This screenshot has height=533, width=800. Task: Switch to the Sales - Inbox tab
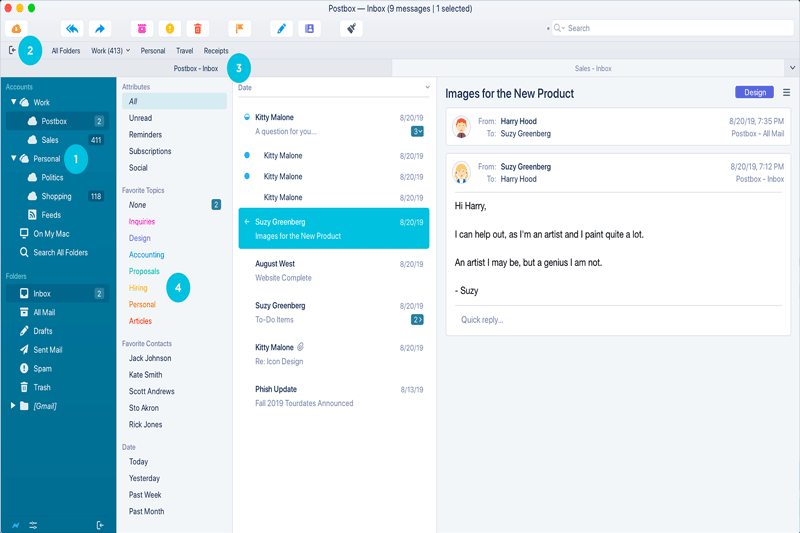click(592, 68)
